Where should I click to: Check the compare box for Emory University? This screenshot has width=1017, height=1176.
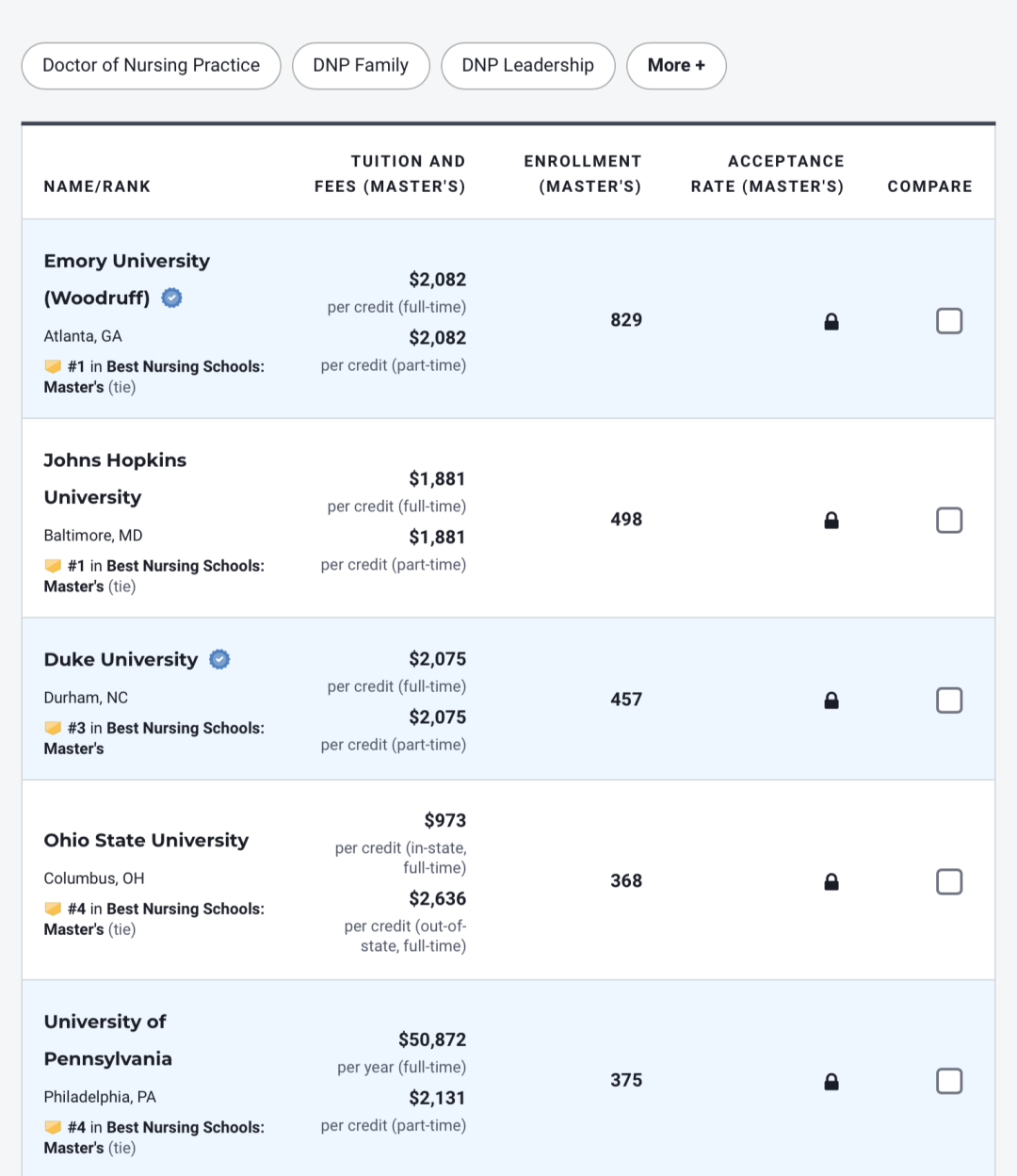948,321
